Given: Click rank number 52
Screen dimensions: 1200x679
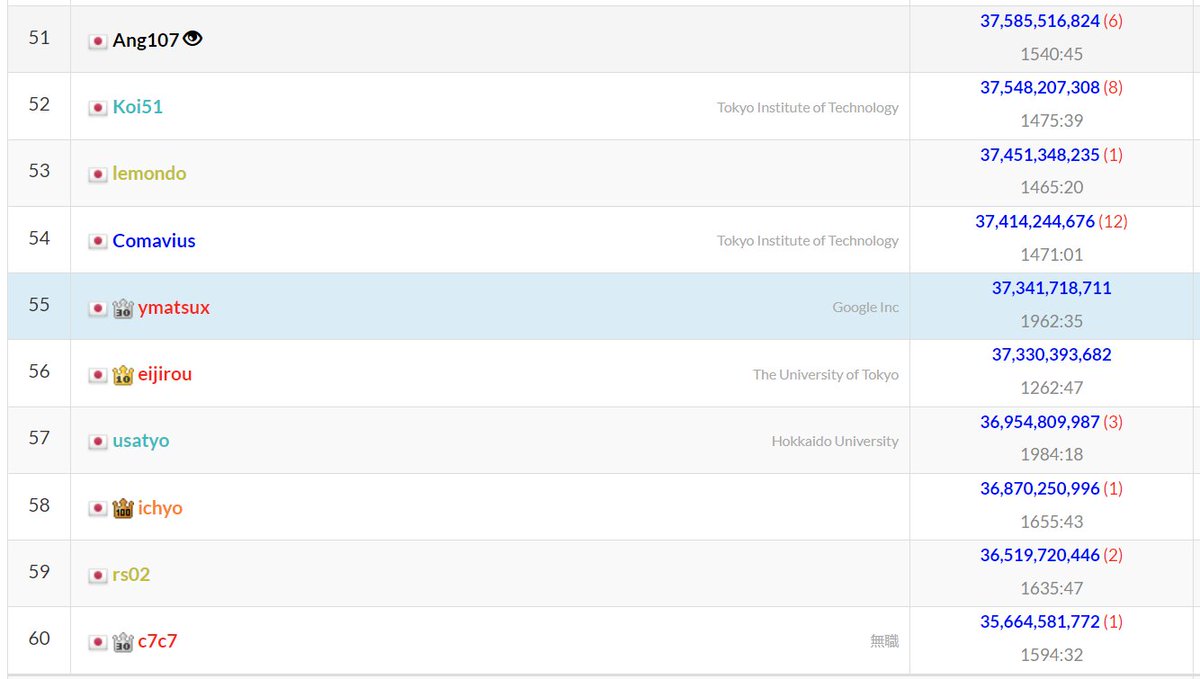Looking at the screenshot, I should (39, 104).
